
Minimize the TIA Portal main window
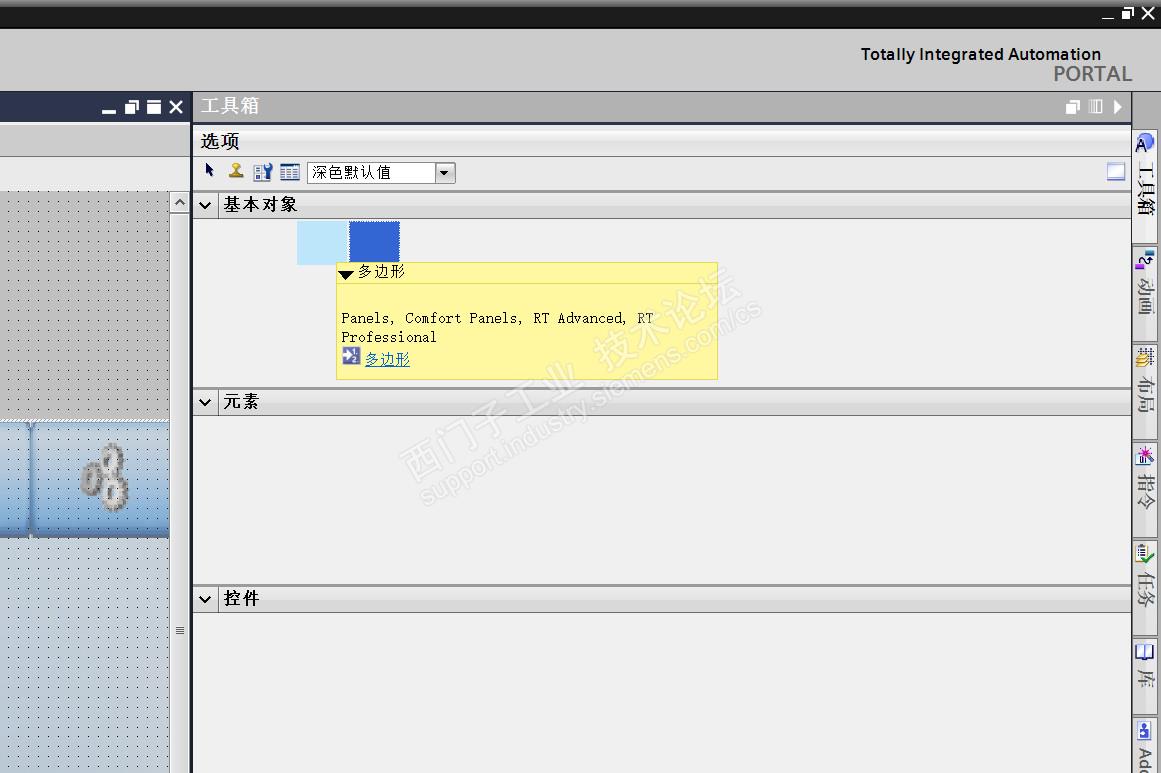click(x=1108, y=15)
